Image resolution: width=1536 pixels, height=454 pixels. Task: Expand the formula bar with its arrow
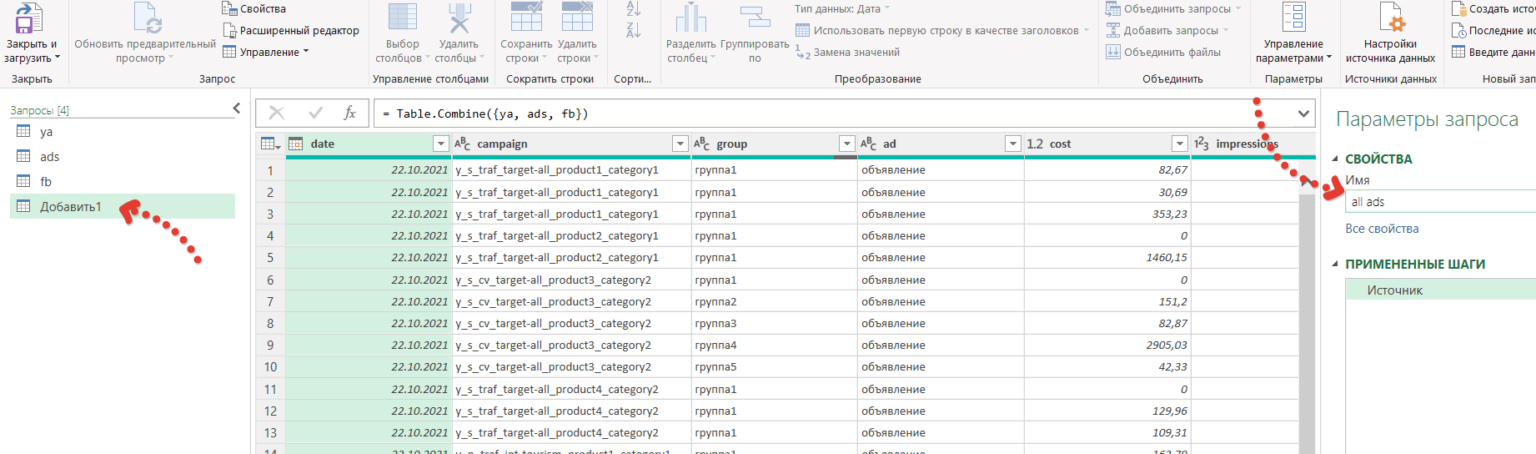[x=1304, y=114]
